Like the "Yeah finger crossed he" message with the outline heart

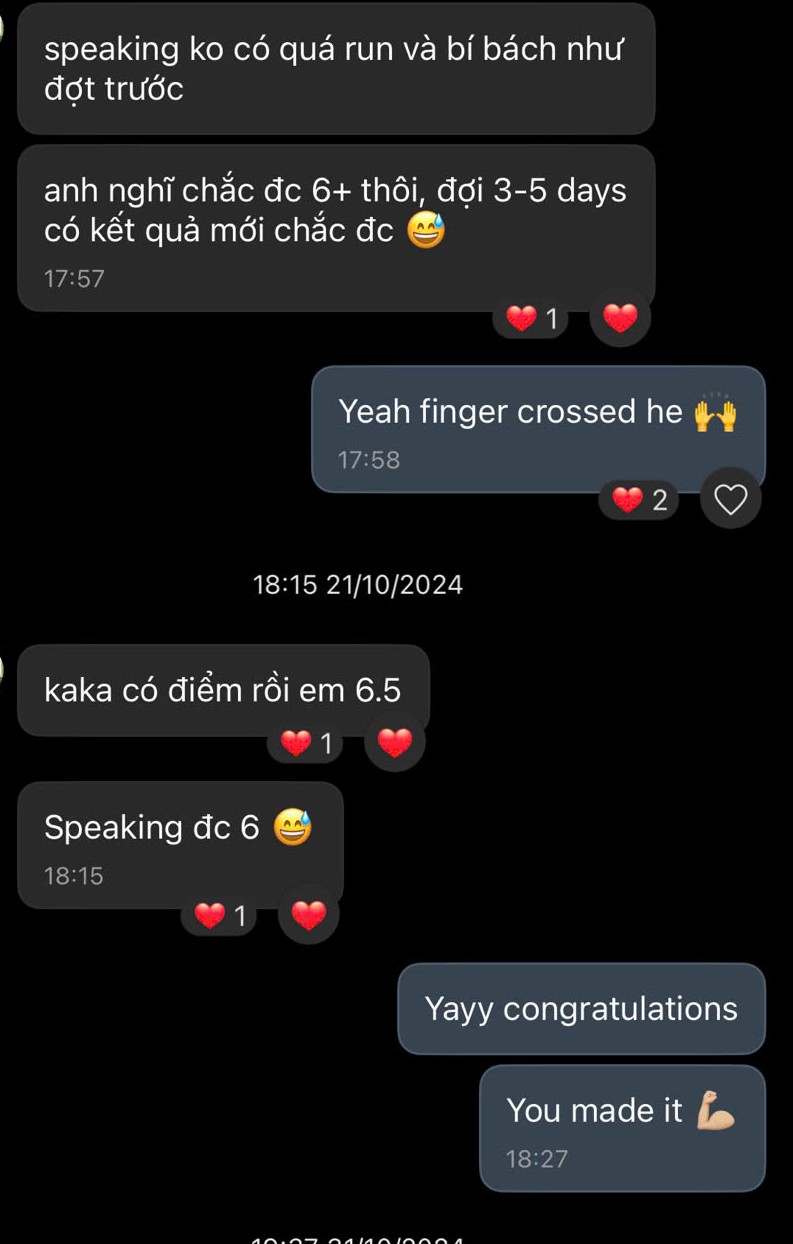pyautogui.click(x=731, y=498)
